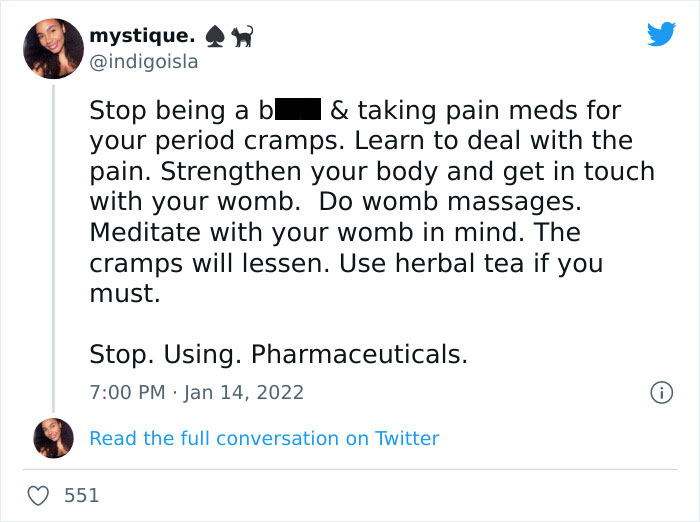
Task: Open the display name "mystique."
Action: tap(149, 36)
